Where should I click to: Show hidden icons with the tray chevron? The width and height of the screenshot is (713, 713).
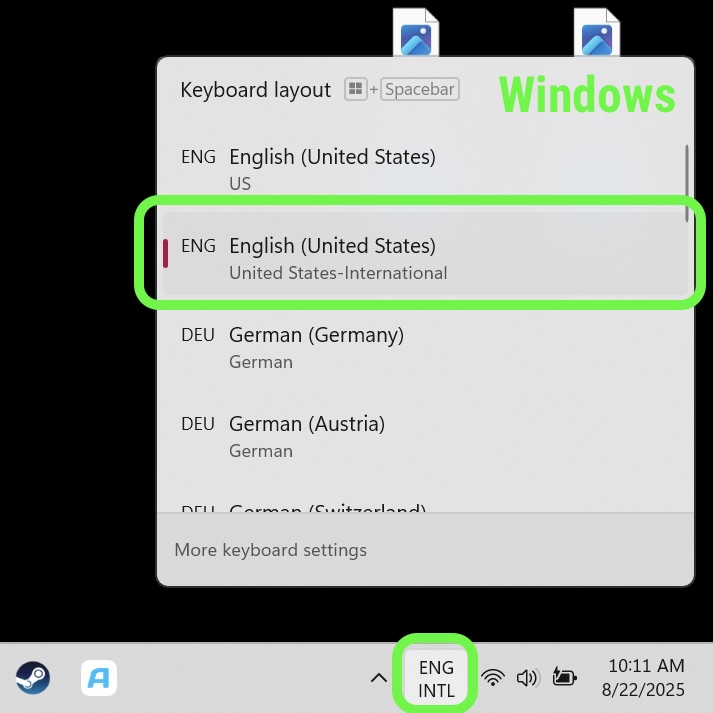click(x=378, y=678)
